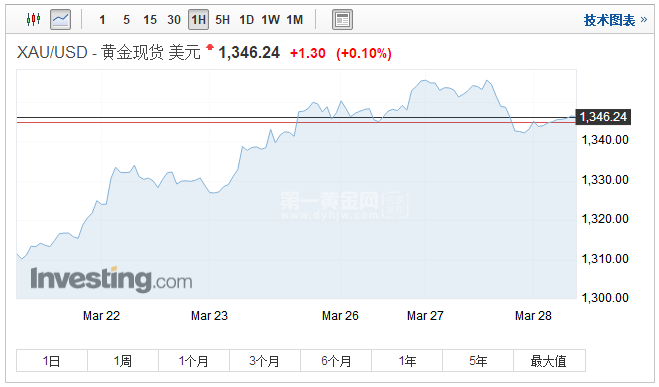Viewport: 659px width, 387px height.
Task: Select the 5 minute interval
Action: tap(127, 20)
